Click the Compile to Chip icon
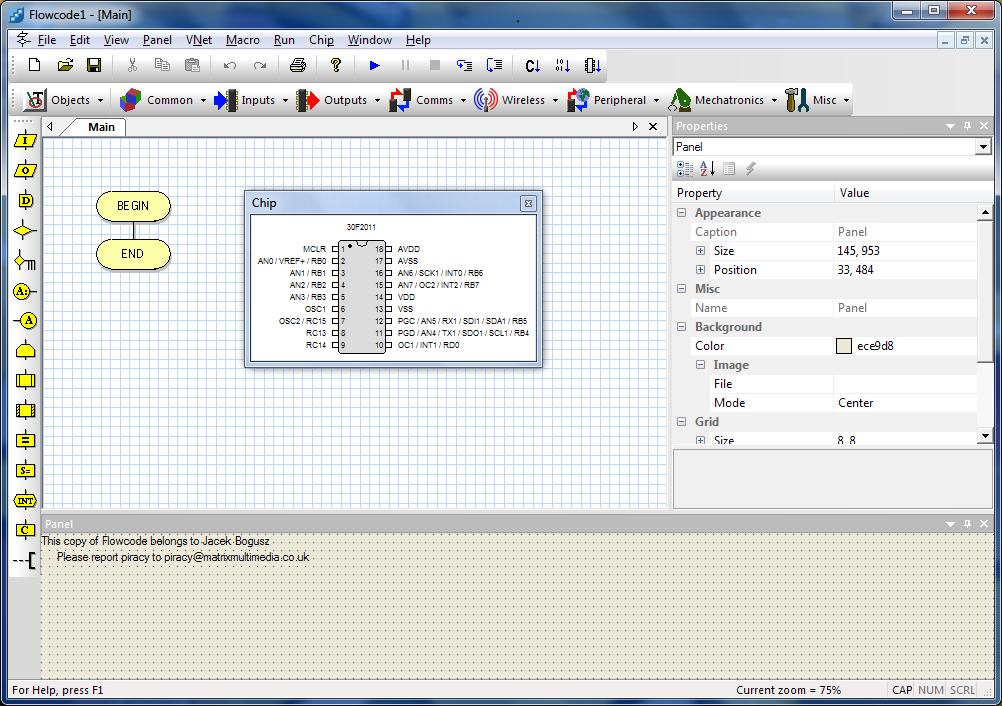 (x=592, y=65)
